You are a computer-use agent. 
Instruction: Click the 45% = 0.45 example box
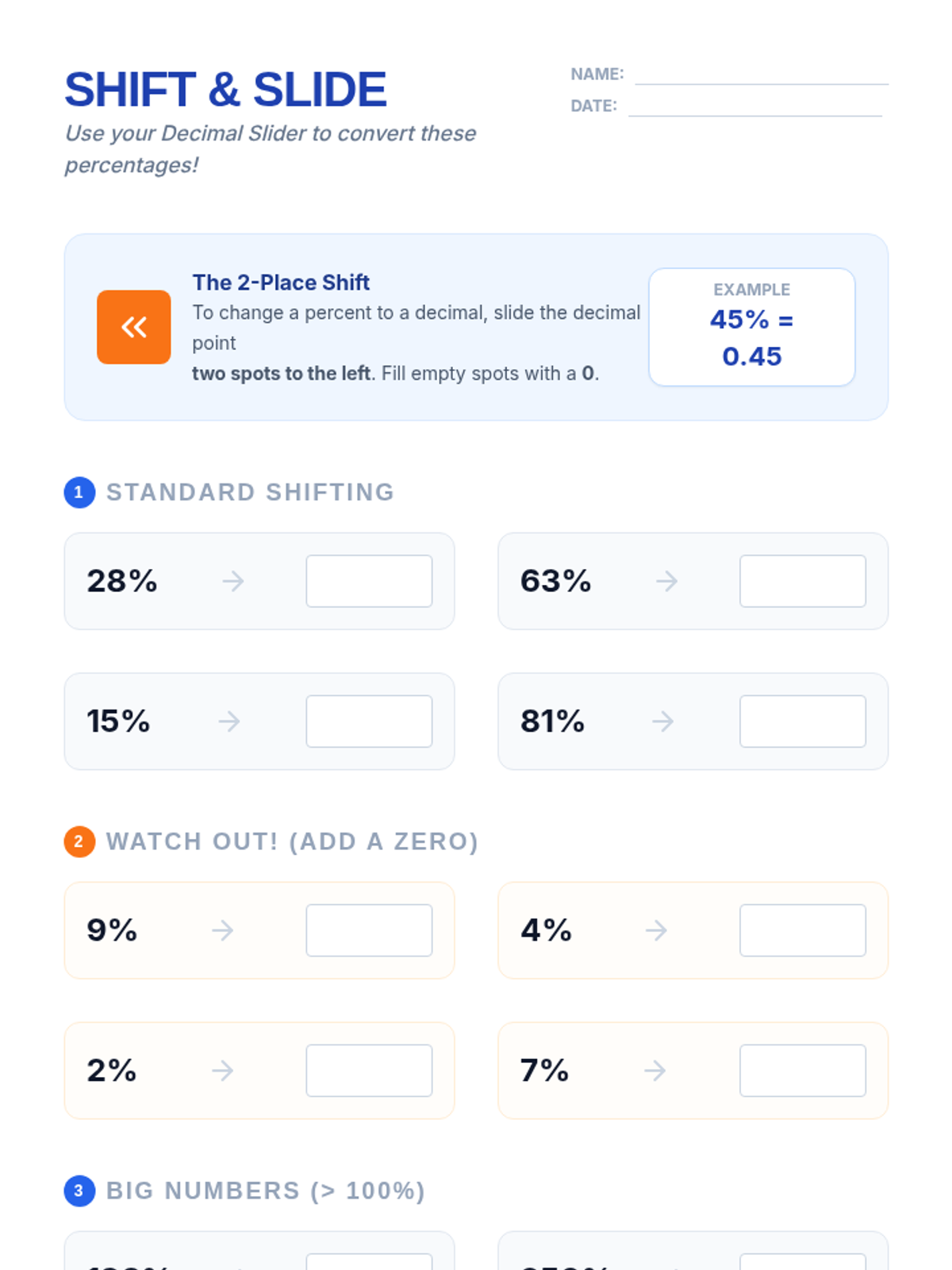751,327
